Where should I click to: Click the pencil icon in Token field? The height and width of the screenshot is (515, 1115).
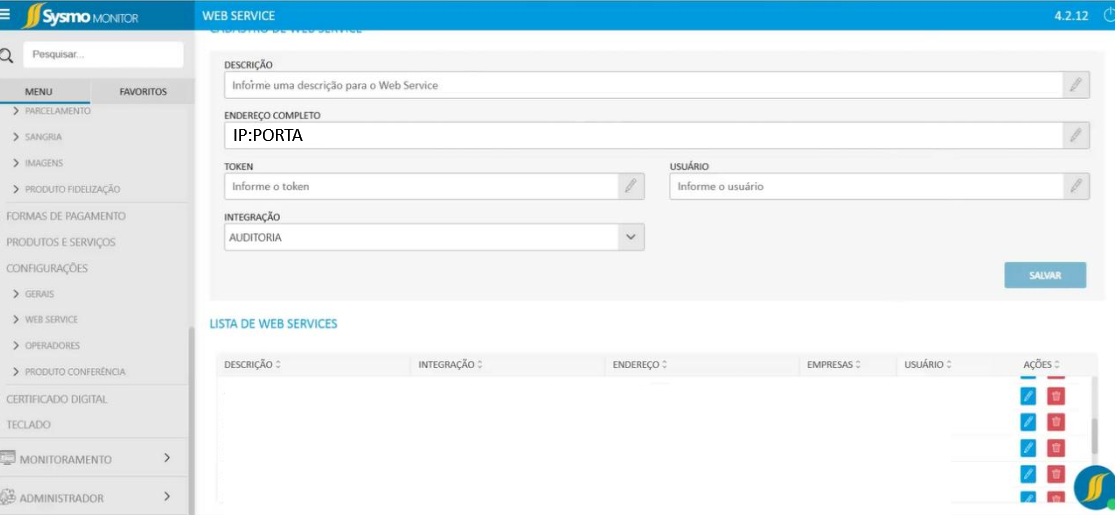coord(631,186)
